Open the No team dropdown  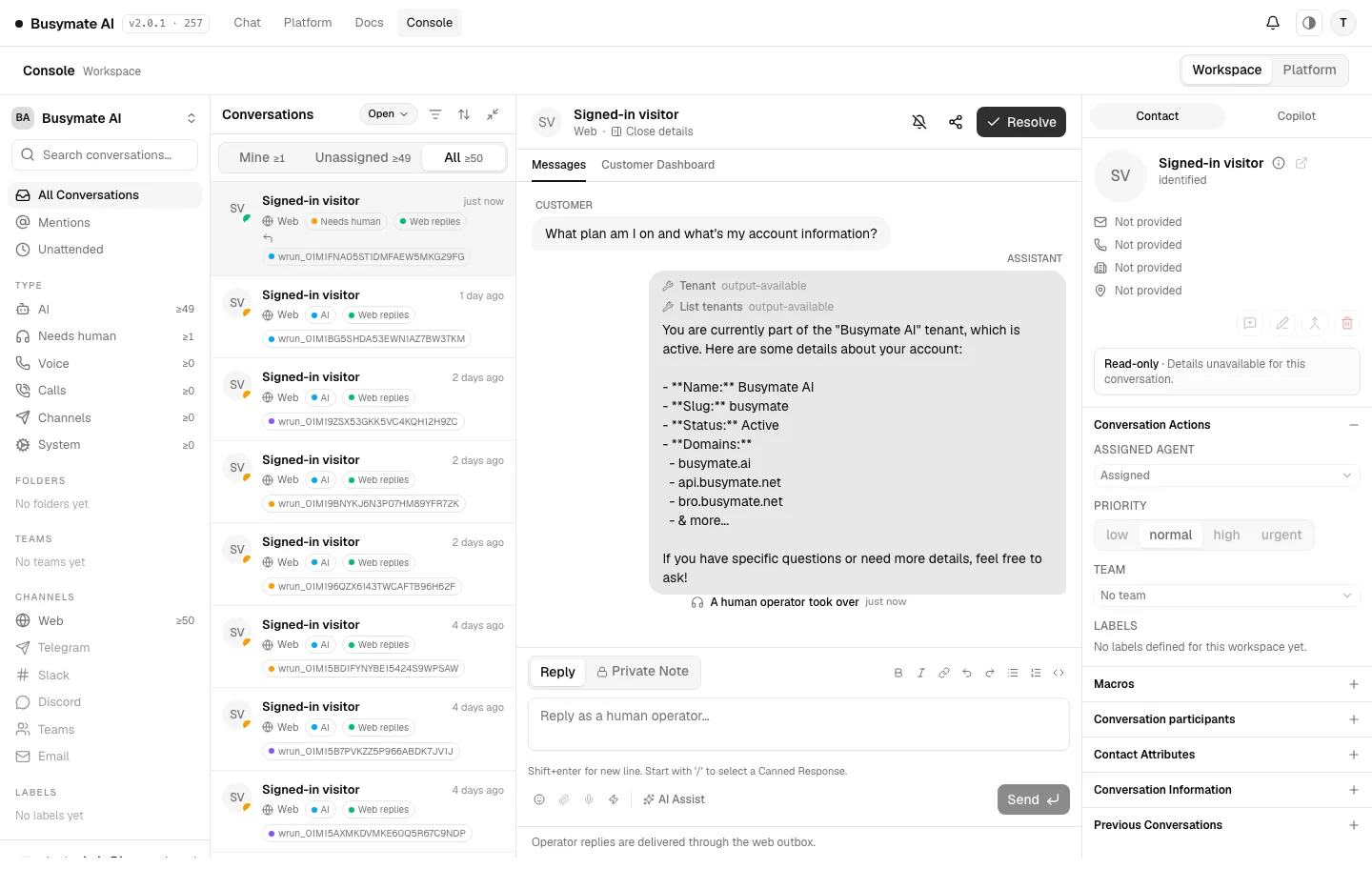tap(1226, 596)
